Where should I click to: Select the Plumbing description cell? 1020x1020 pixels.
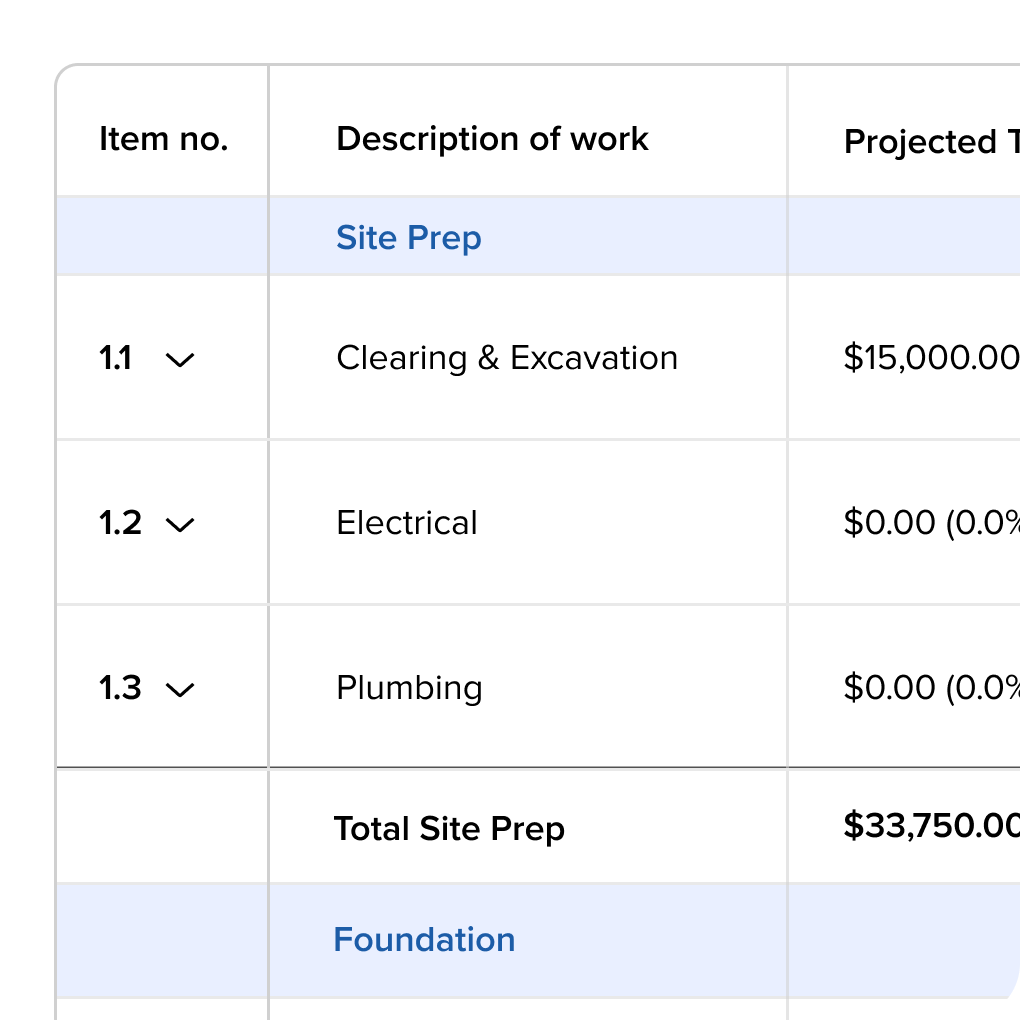point(408,688)
